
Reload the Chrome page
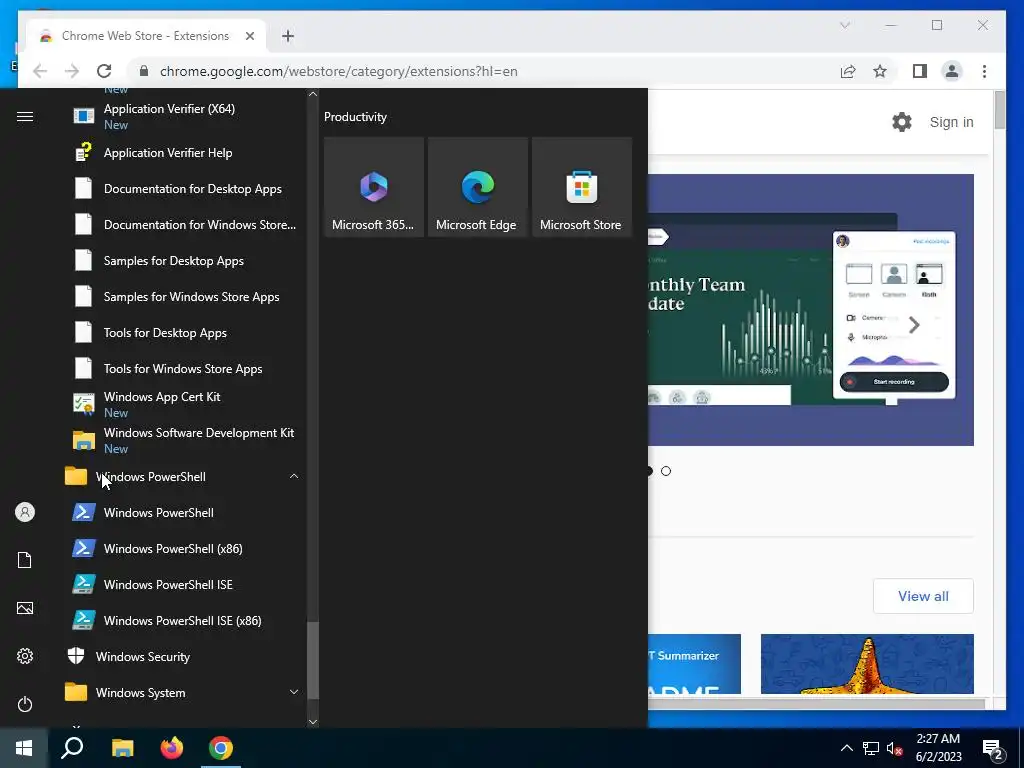tap(104, 71)
